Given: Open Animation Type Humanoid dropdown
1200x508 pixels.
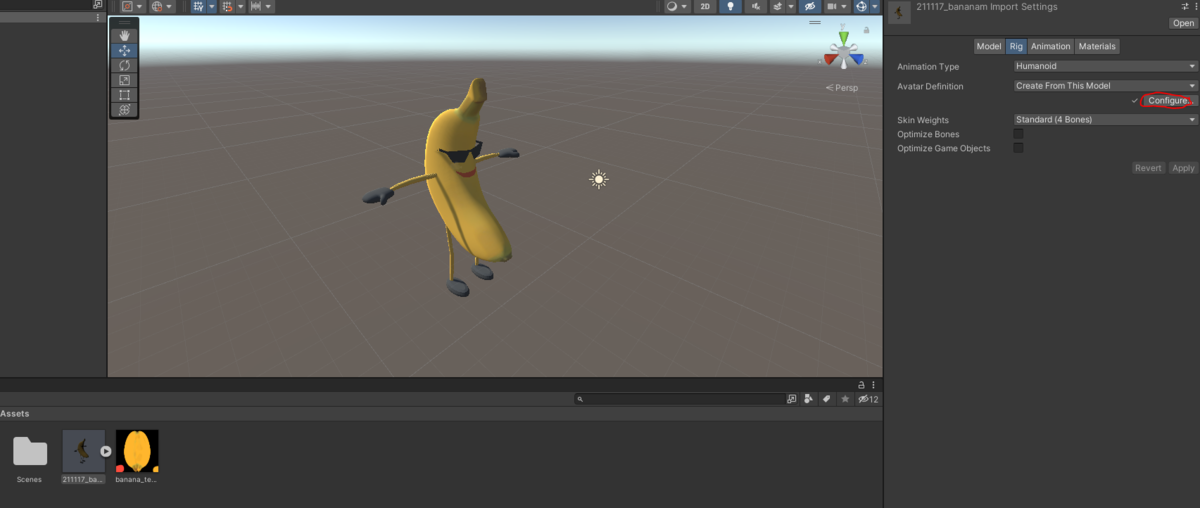Looking at the screenshot, I should pos(1105,66).
